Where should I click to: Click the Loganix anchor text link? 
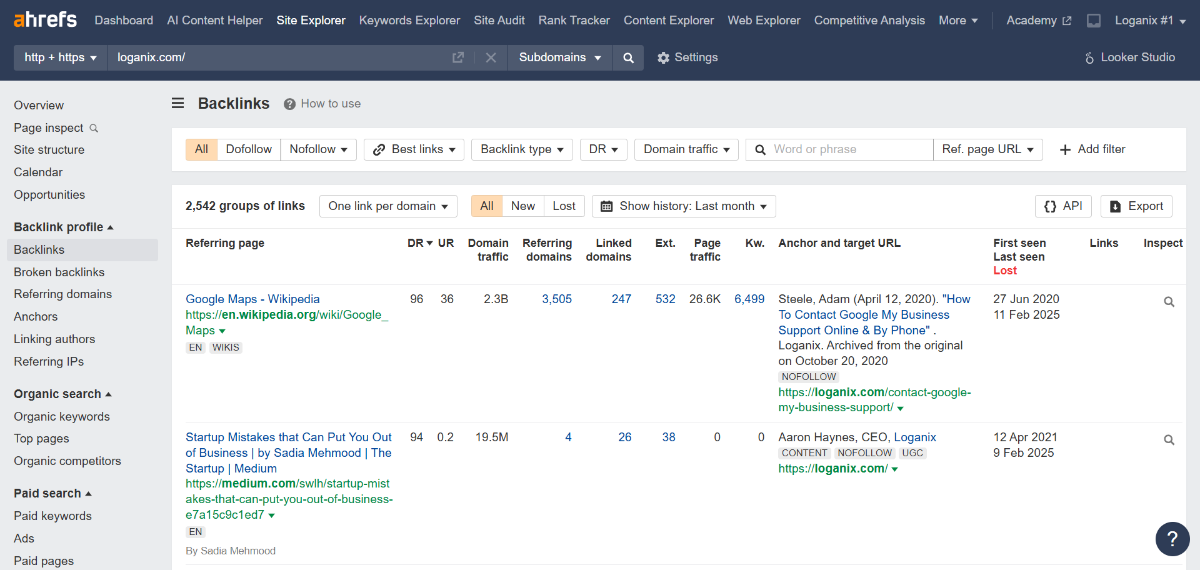(x=915, y=437)
